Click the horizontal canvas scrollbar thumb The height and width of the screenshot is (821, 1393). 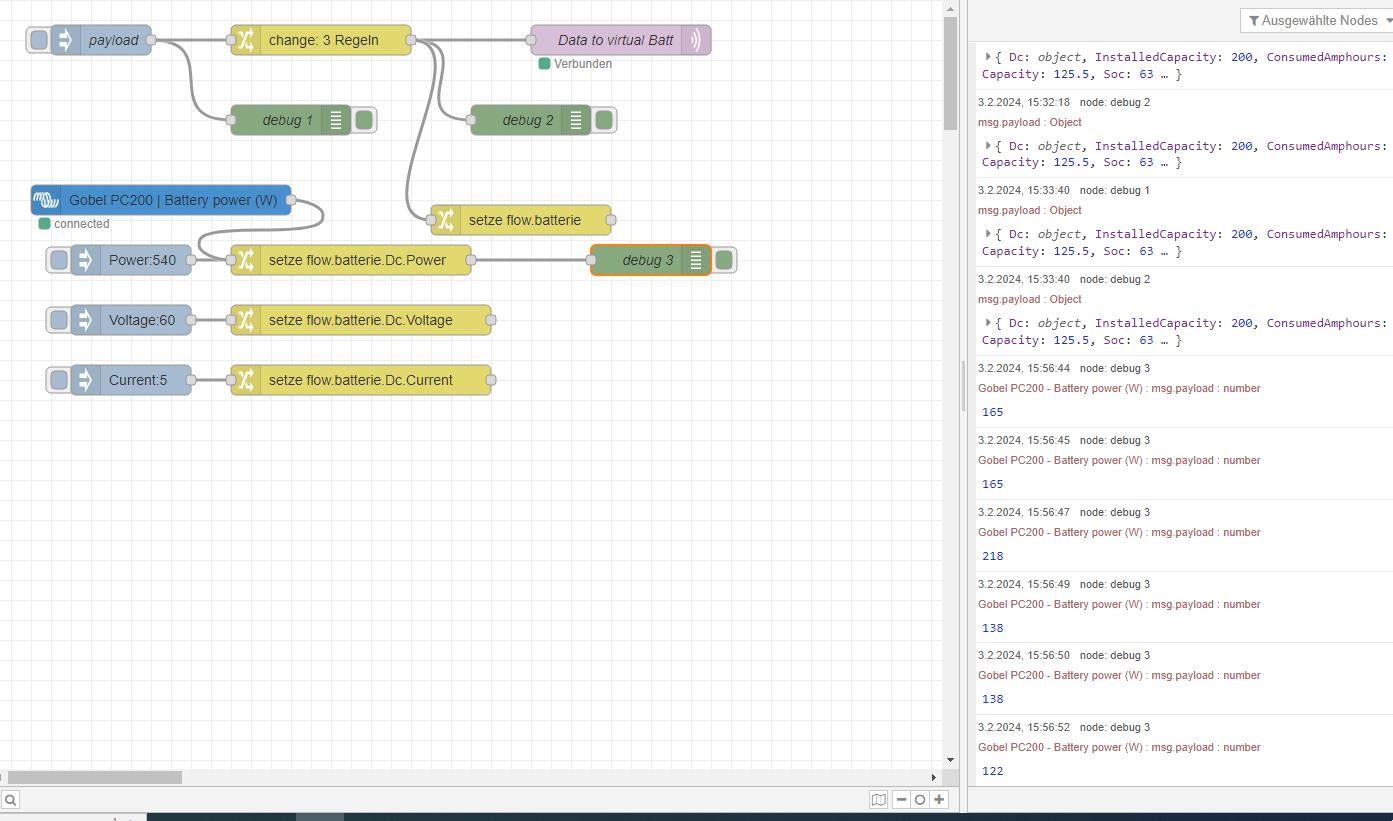pos(95,777)
